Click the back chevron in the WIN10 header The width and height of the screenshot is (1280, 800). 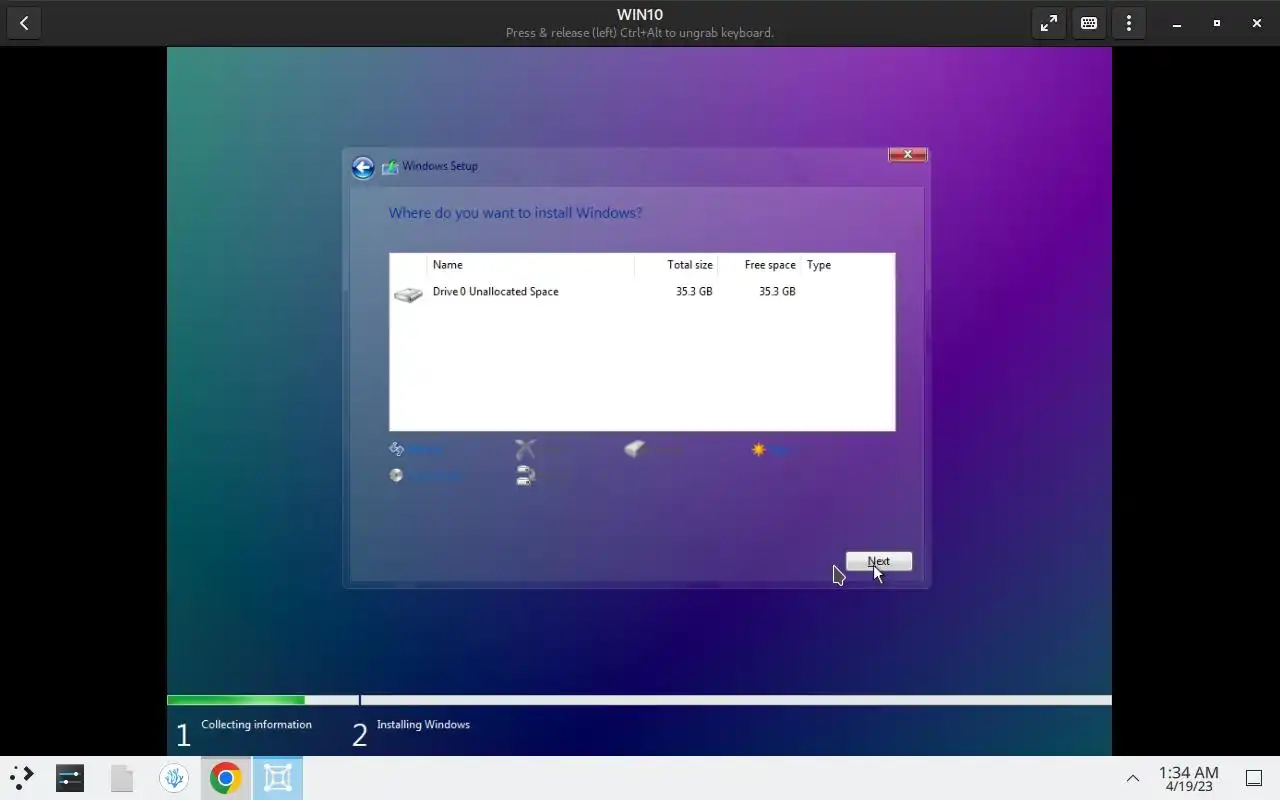pos(24,23)
